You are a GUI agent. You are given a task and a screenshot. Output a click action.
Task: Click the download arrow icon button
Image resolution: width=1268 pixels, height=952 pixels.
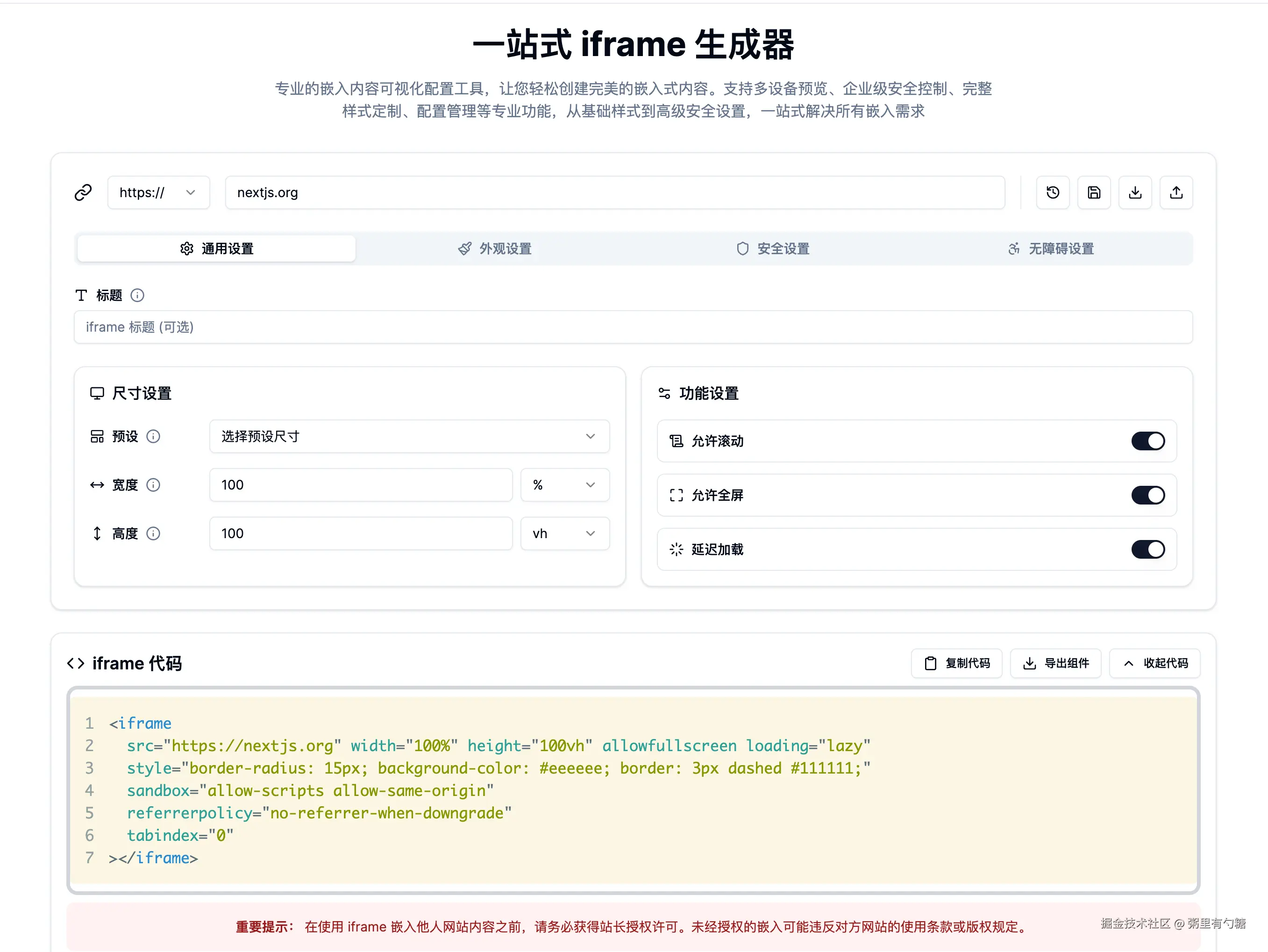tap(1135, 192)
